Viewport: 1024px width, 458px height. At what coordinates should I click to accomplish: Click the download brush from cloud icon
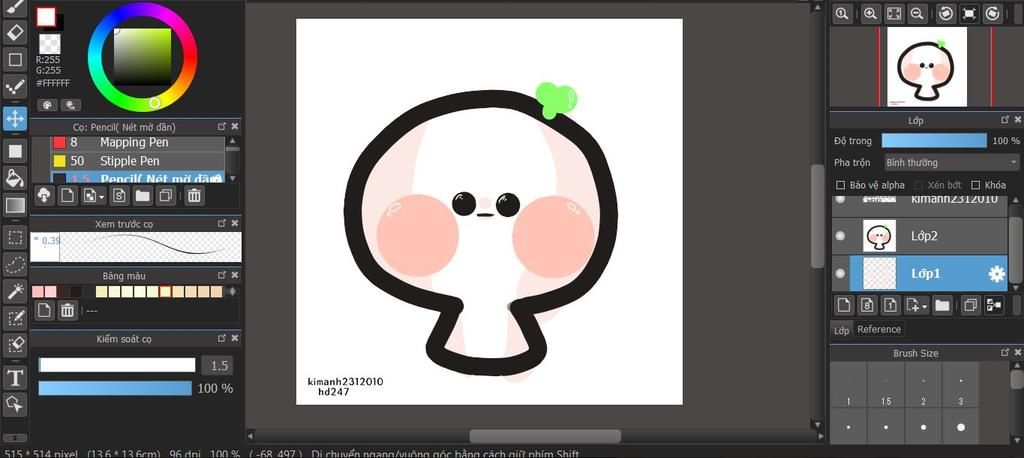click(44, 195)
